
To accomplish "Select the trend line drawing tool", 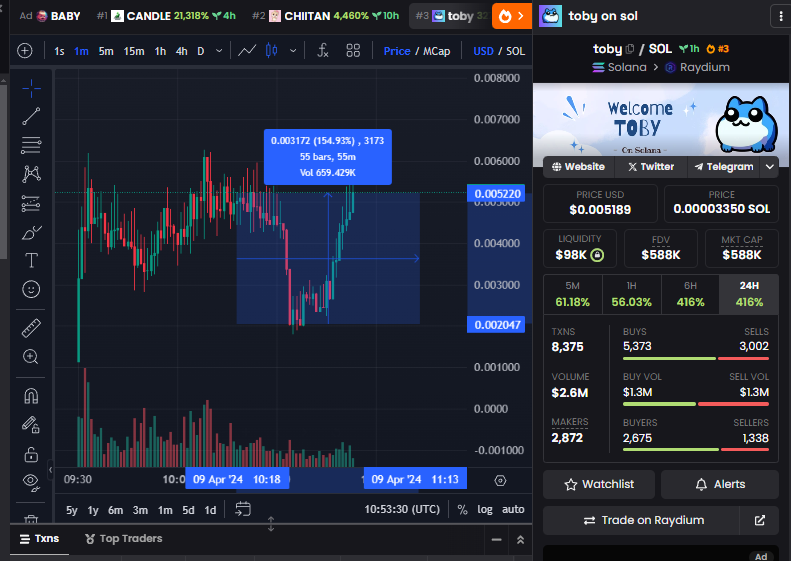I will click(x=31, y=116).
